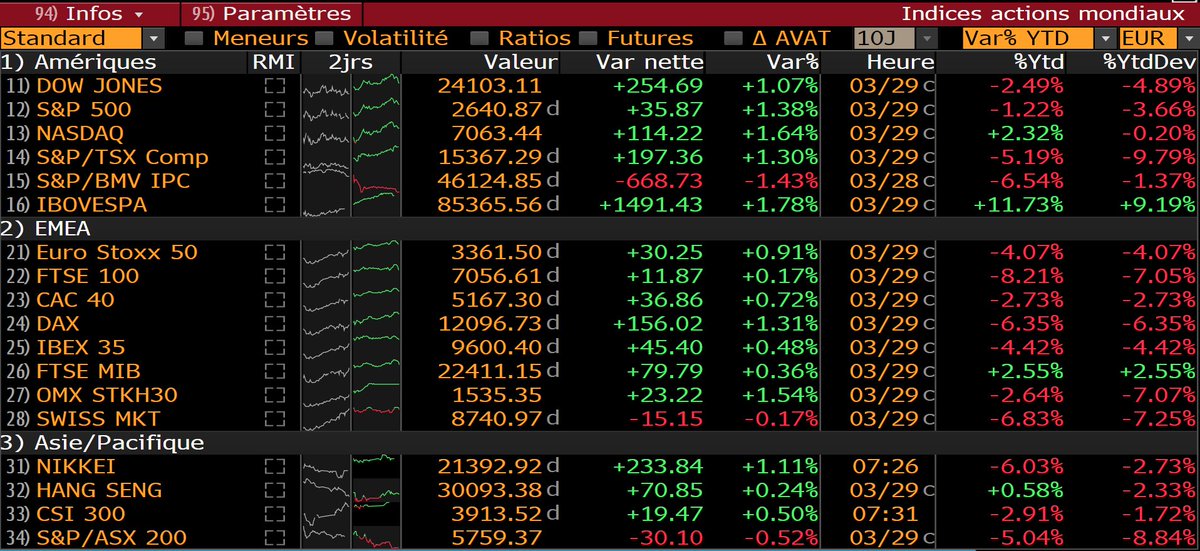This screenshot has width=1200, height=551.
Task: Open the DOW JONES index
Action: (x=99, y=86)
